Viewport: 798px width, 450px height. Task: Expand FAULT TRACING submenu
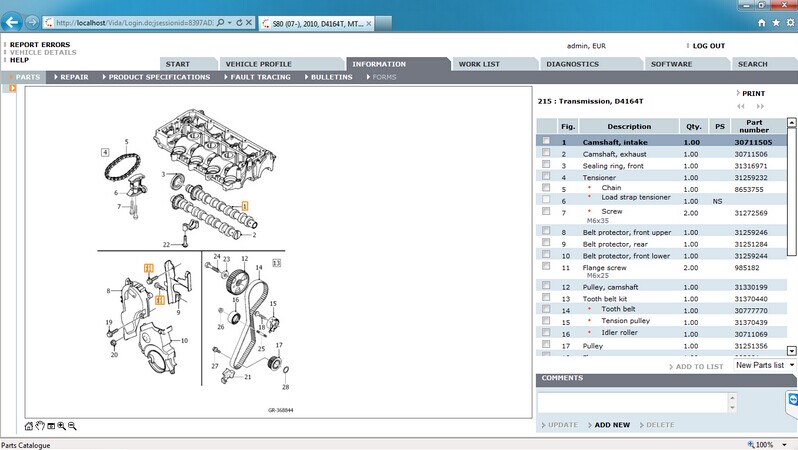click(258, 77)
